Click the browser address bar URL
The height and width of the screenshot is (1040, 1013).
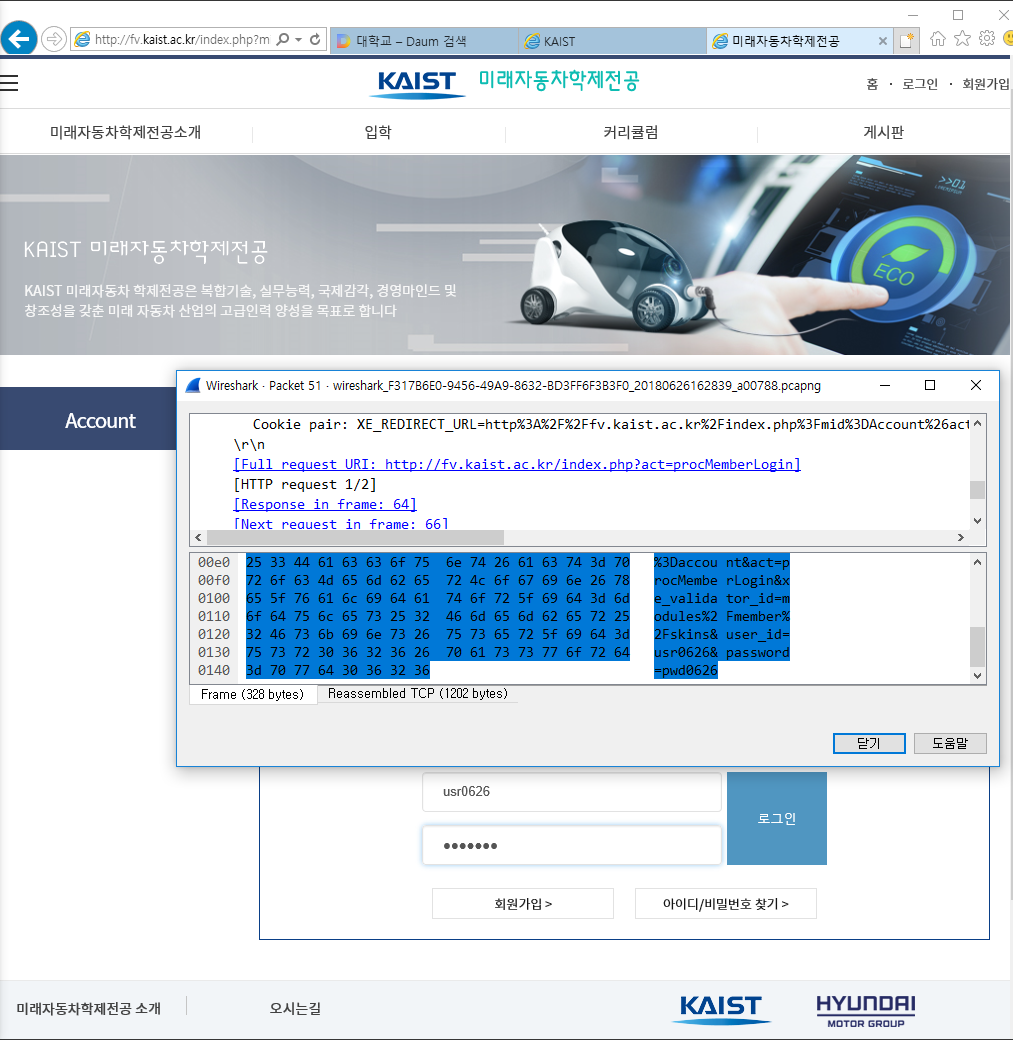point(182,40)
